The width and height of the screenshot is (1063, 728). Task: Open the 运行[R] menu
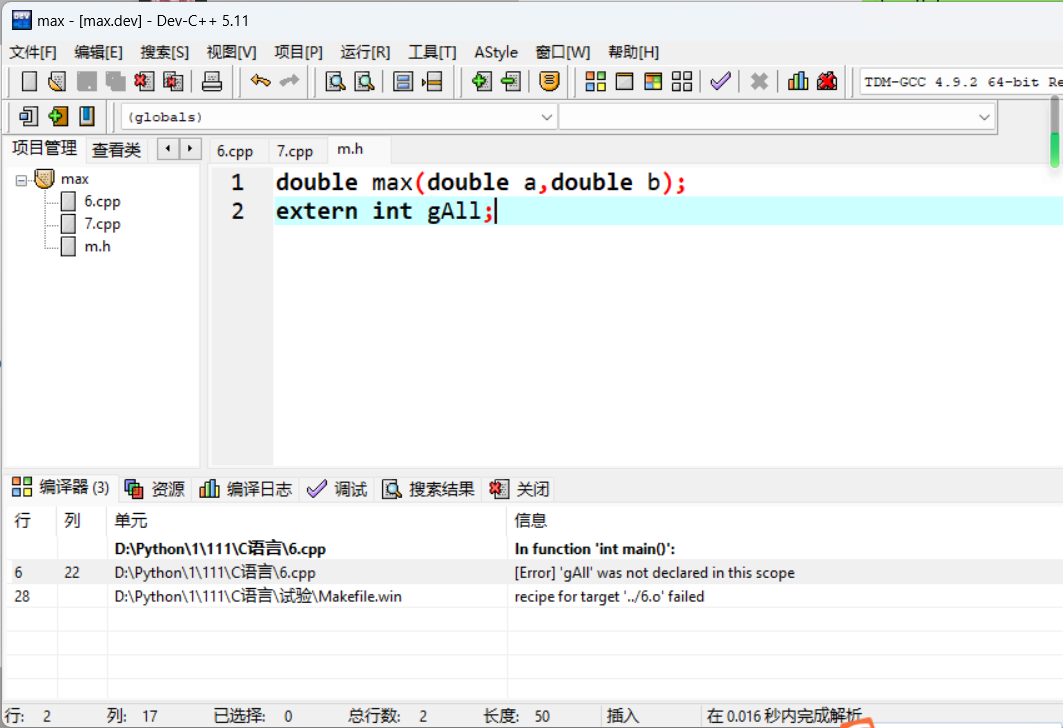[x=365, y=52]
